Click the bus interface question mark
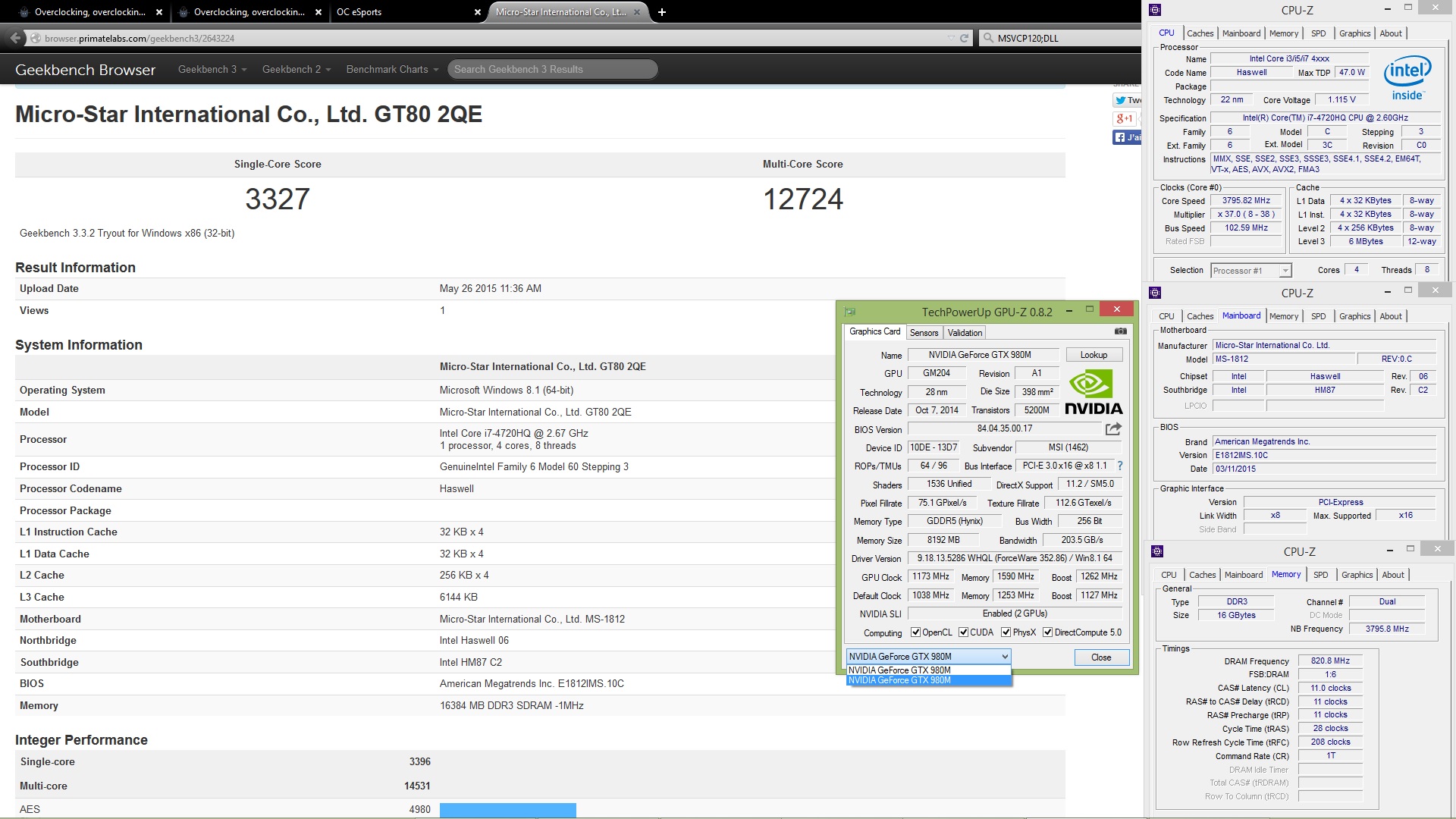The image size is (1456, 819). (x=1120, y=466)
